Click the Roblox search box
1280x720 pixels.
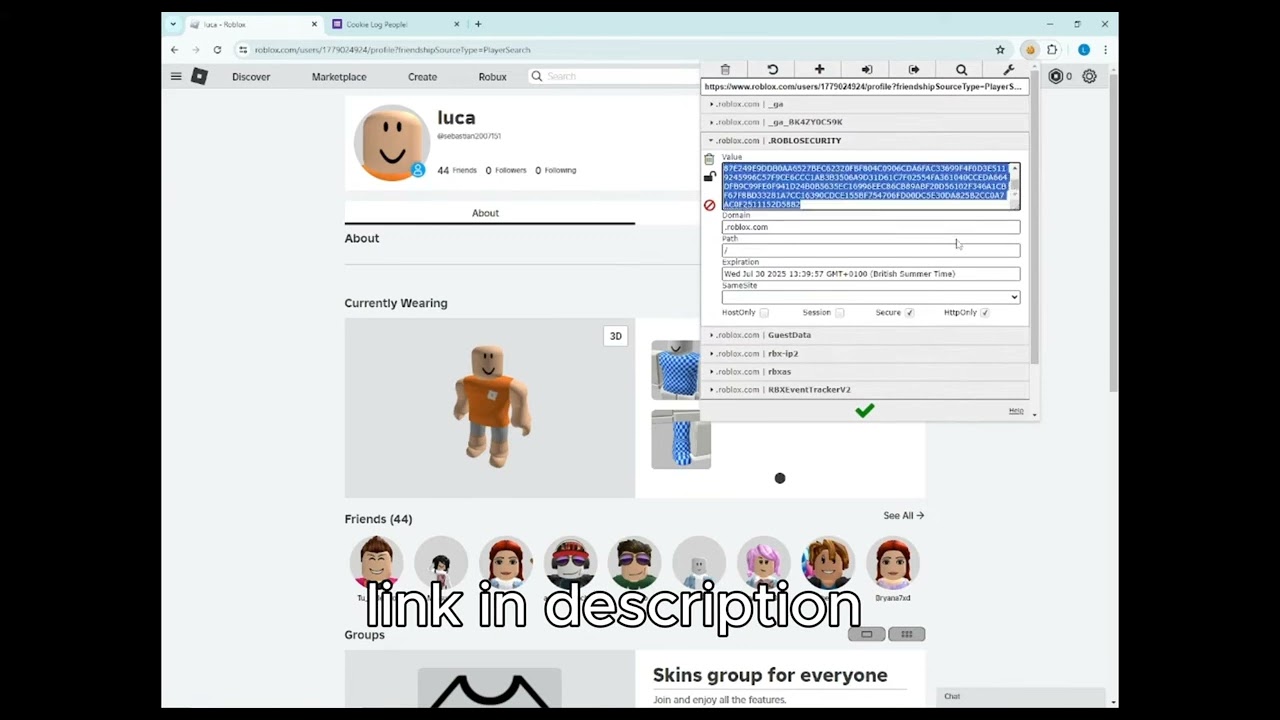613,76
